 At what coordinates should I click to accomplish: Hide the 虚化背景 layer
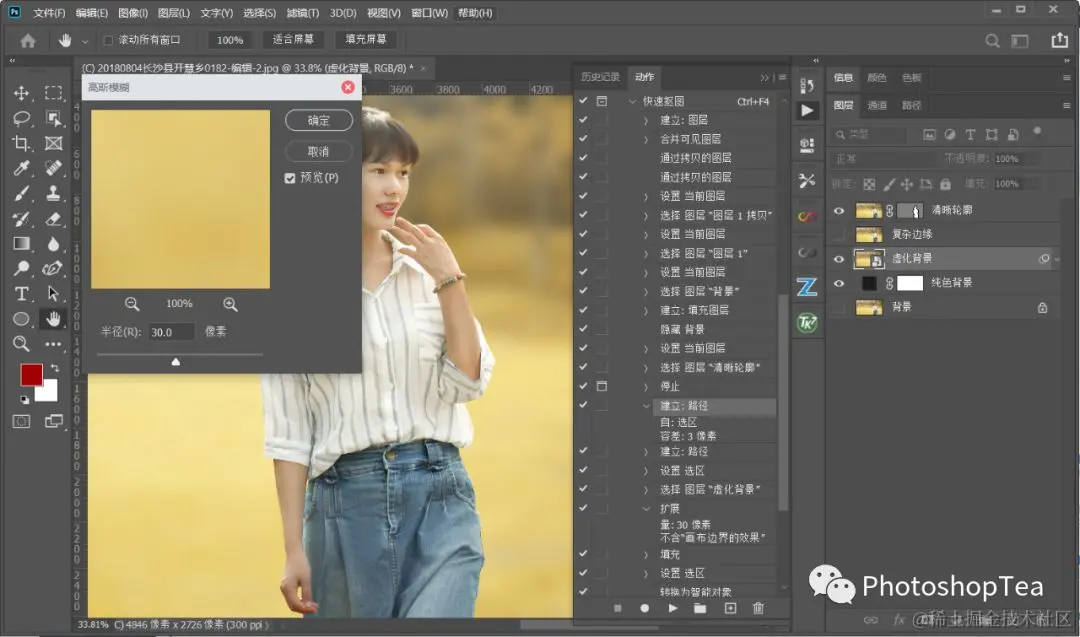839,260
